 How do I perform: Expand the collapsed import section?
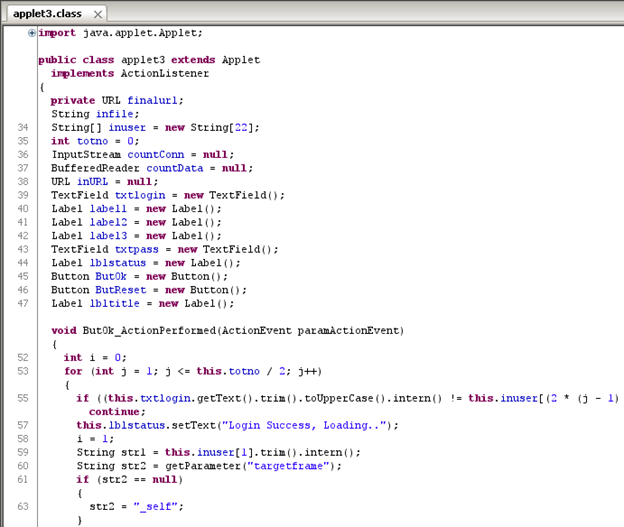[32, 32]
